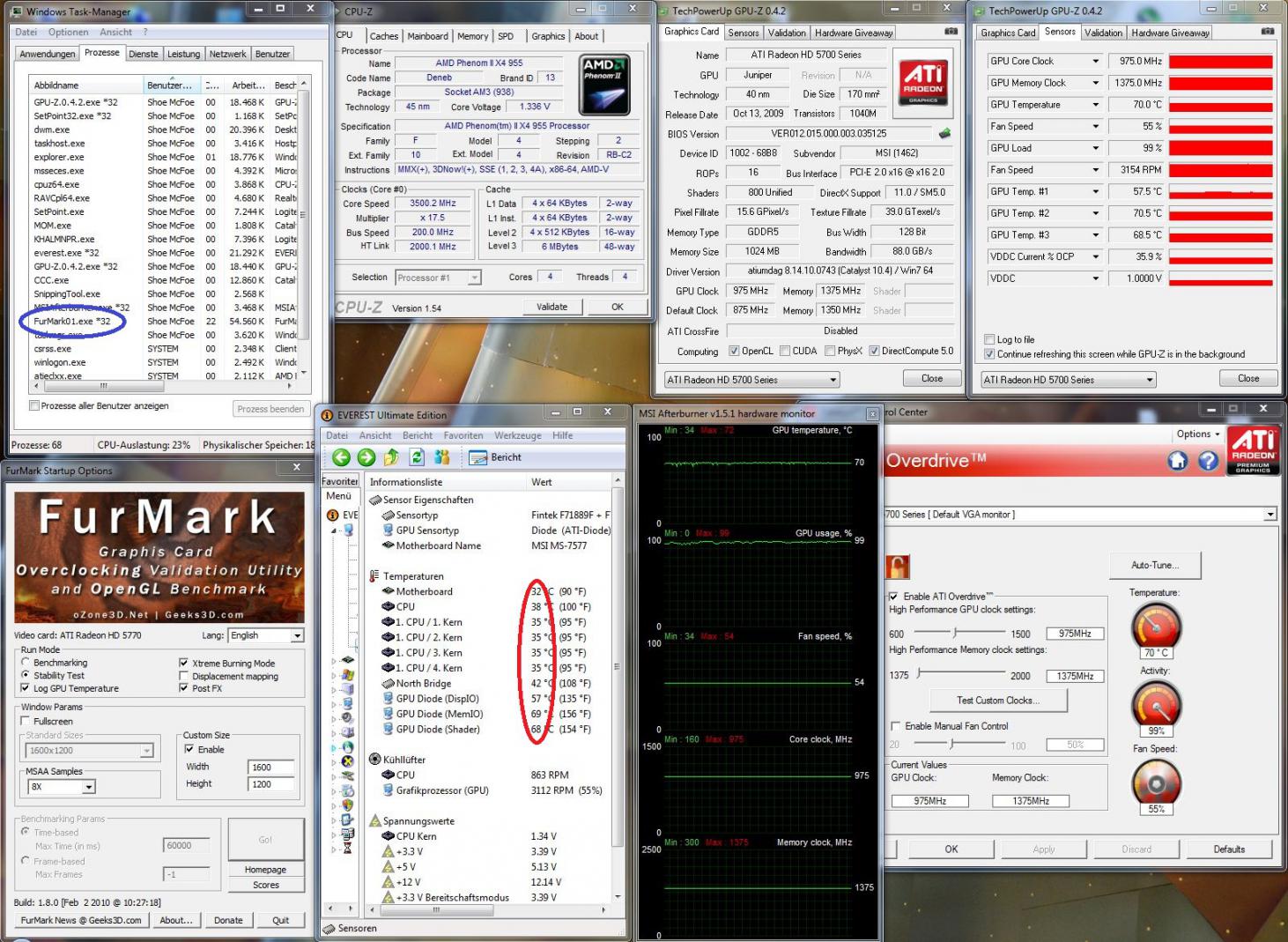
Task: Open the ATI Radeon HD 5700 Series card selector in GPU-Z Graphics Card window
Action: click(751, 380)
